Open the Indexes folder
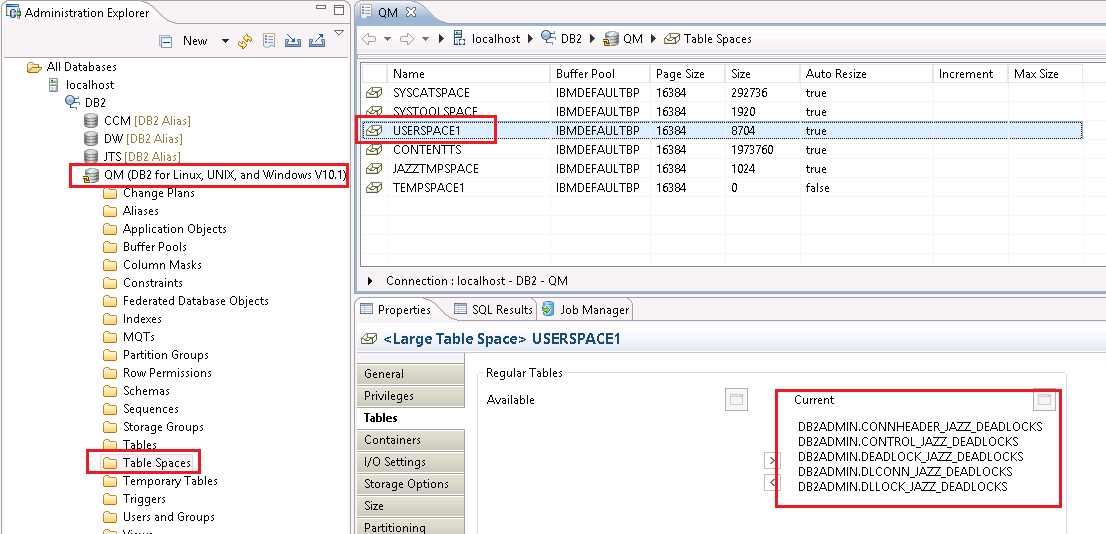This screenshot has height=534, width=1106. (133, 319)
